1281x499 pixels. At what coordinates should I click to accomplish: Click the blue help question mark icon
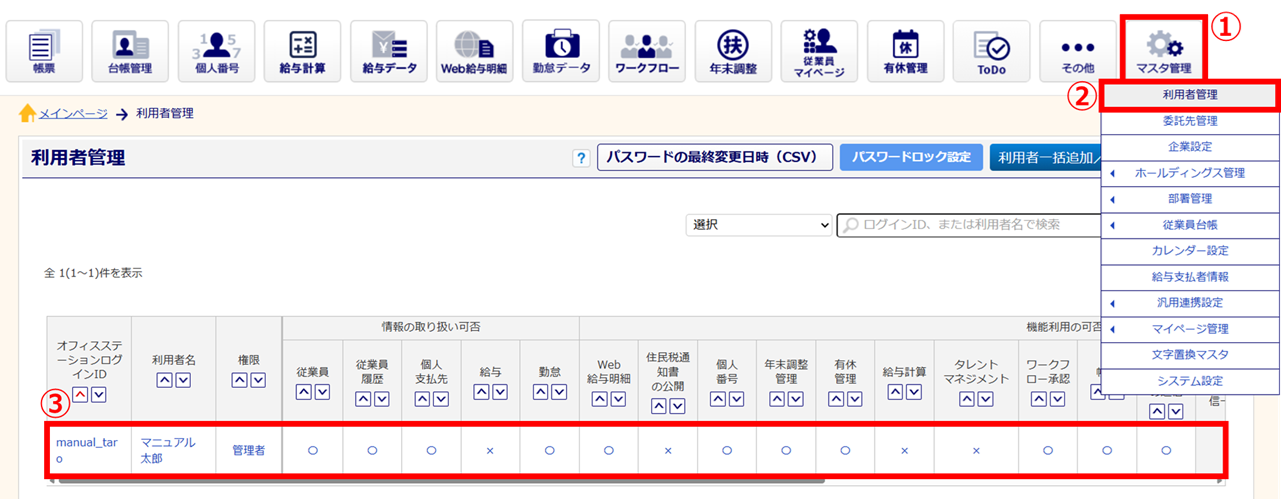point(580,158)
